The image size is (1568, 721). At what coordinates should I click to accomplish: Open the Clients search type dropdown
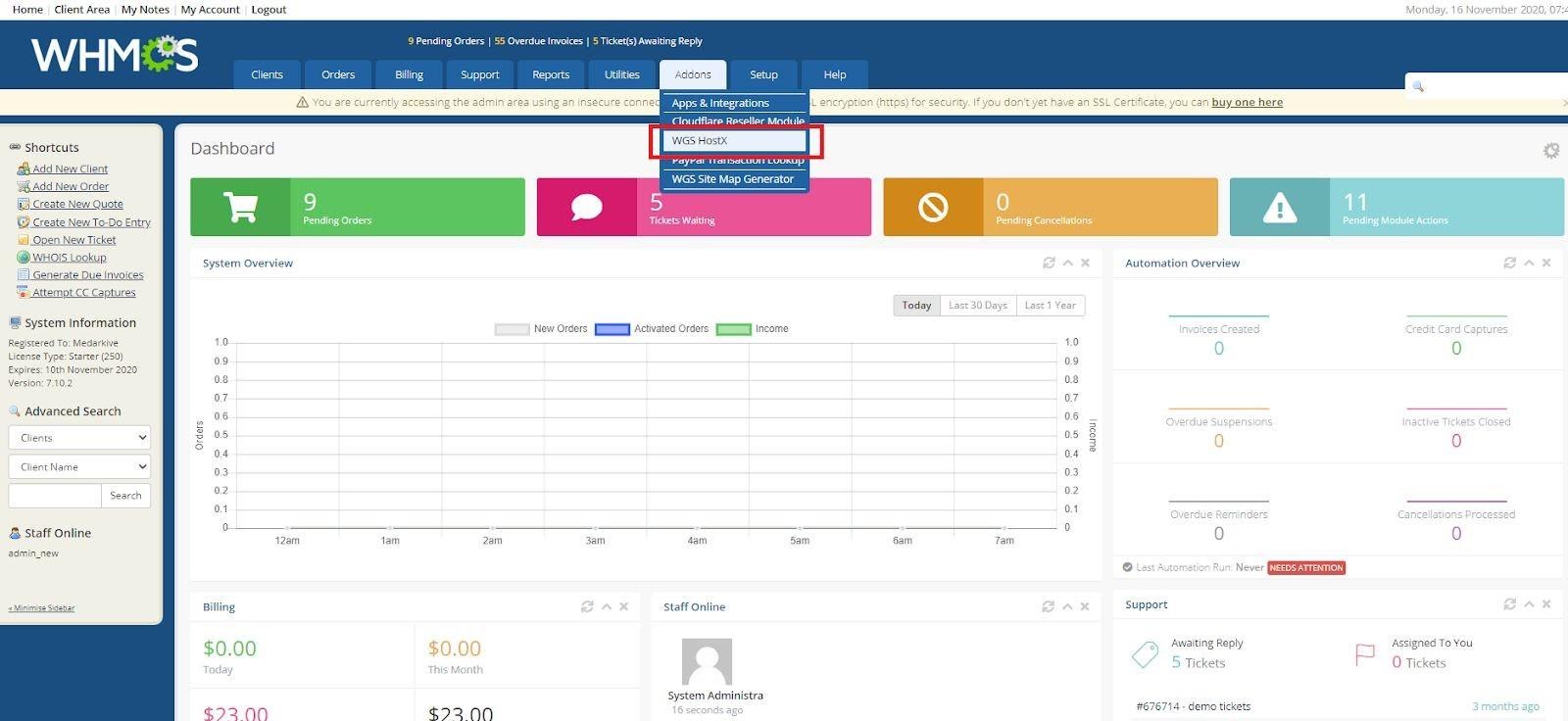(x=79, y=438)
